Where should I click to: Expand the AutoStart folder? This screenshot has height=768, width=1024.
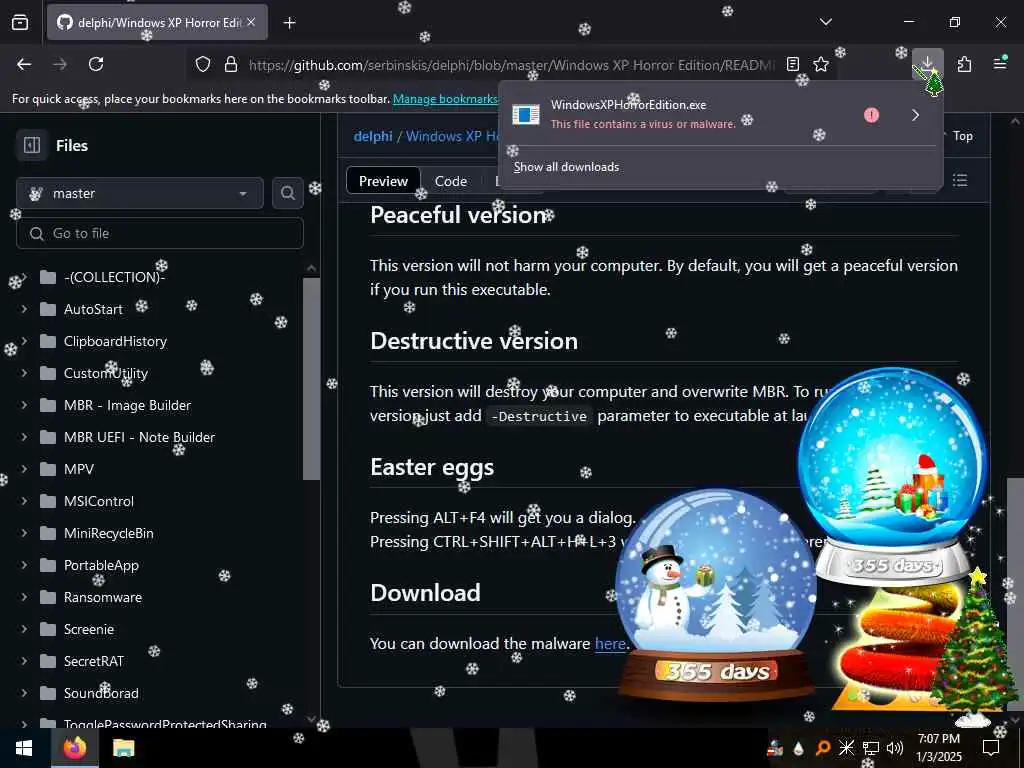click(24, 309)
